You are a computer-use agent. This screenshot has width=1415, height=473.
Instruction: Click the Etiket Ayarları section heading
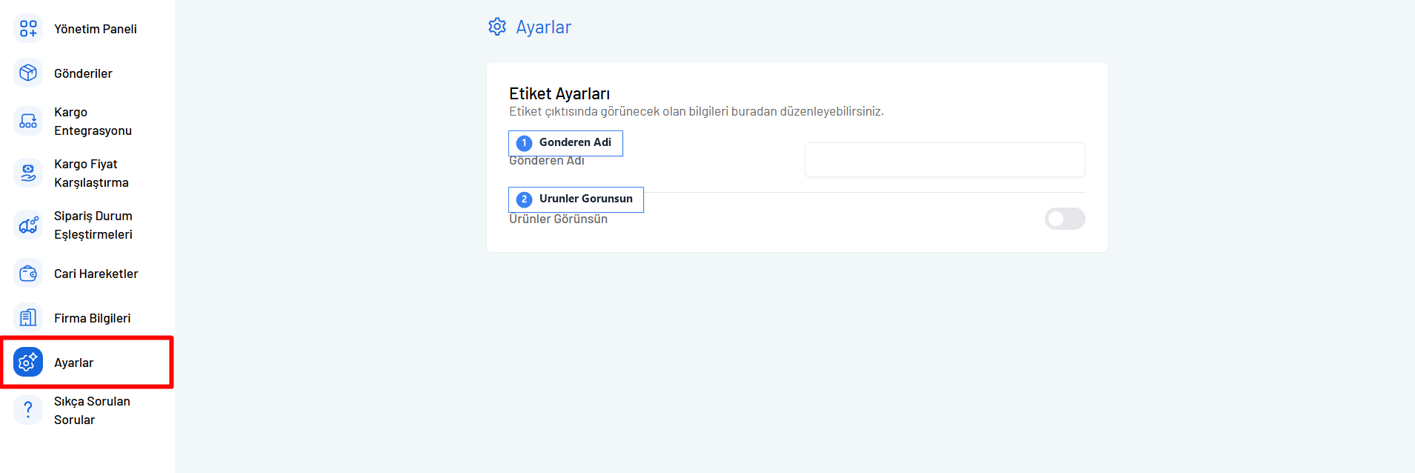point(559,93)
